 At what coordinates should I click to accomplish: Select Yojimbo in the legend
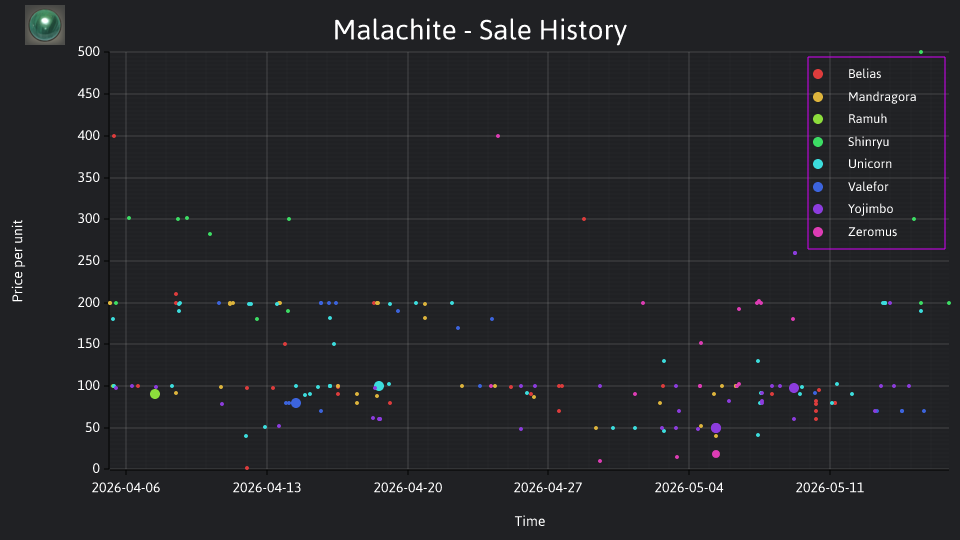(870, 209)
